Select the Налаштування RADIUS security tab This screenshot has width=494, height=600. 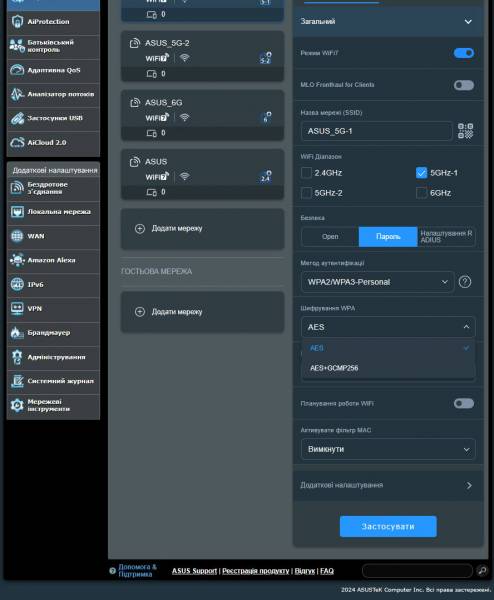pyautogui.click(x=446, y=236)
